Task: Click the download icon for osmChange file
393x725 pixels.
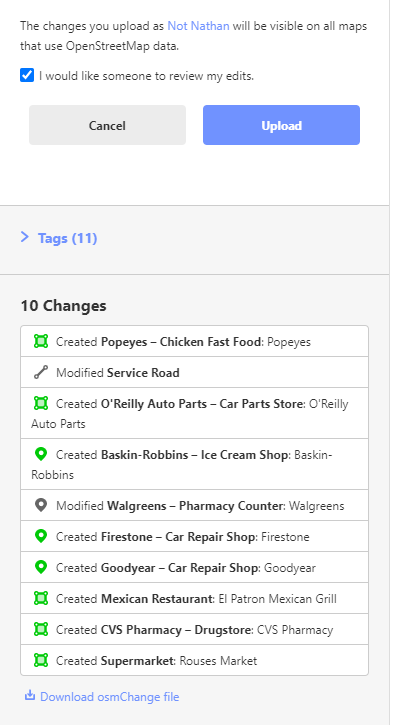Action: tap(30, 695)
